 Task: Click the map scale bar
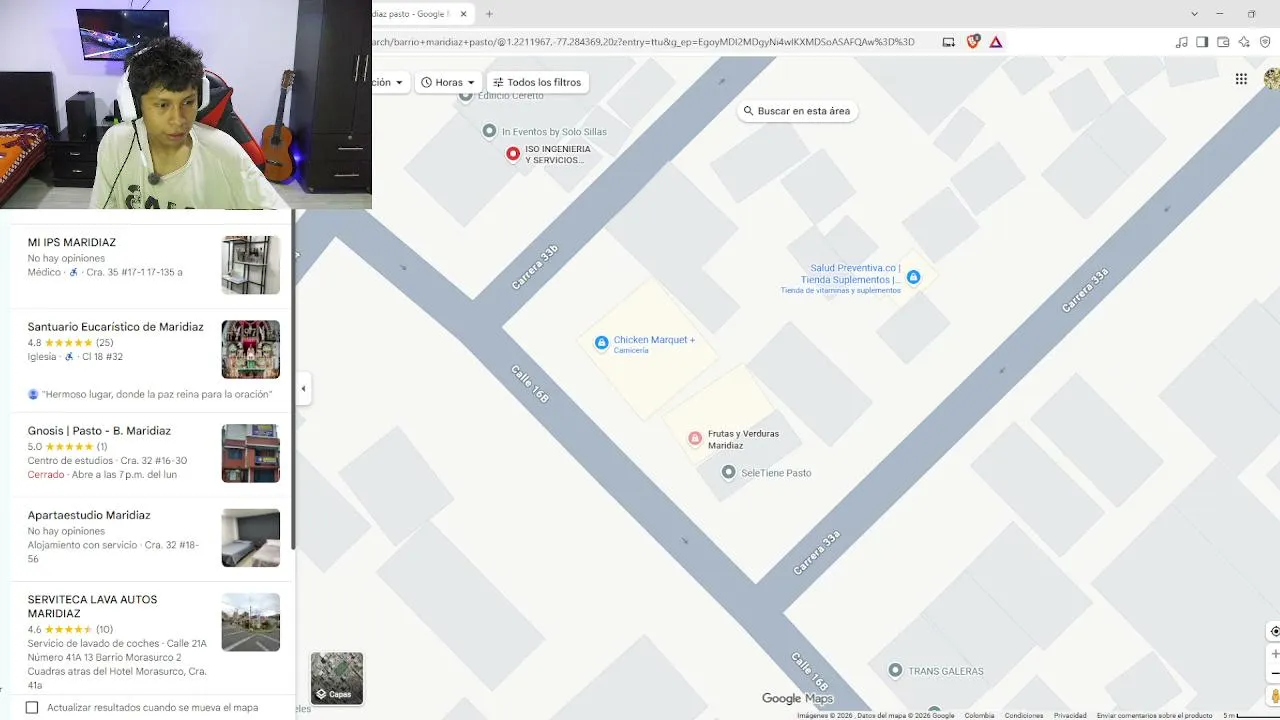click(1250, 715)
